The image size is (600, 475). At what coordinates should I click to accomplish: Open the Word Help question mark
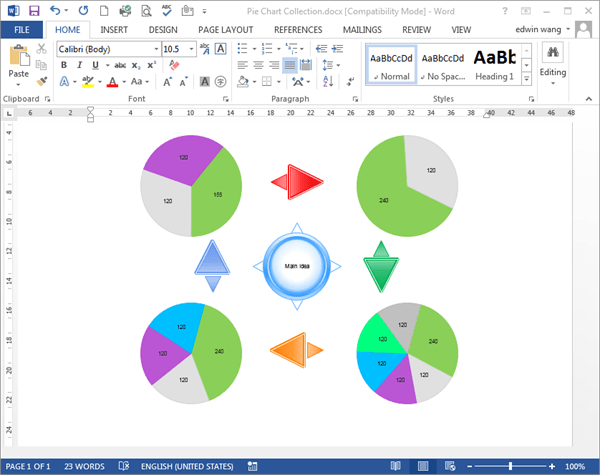point(505,11)
